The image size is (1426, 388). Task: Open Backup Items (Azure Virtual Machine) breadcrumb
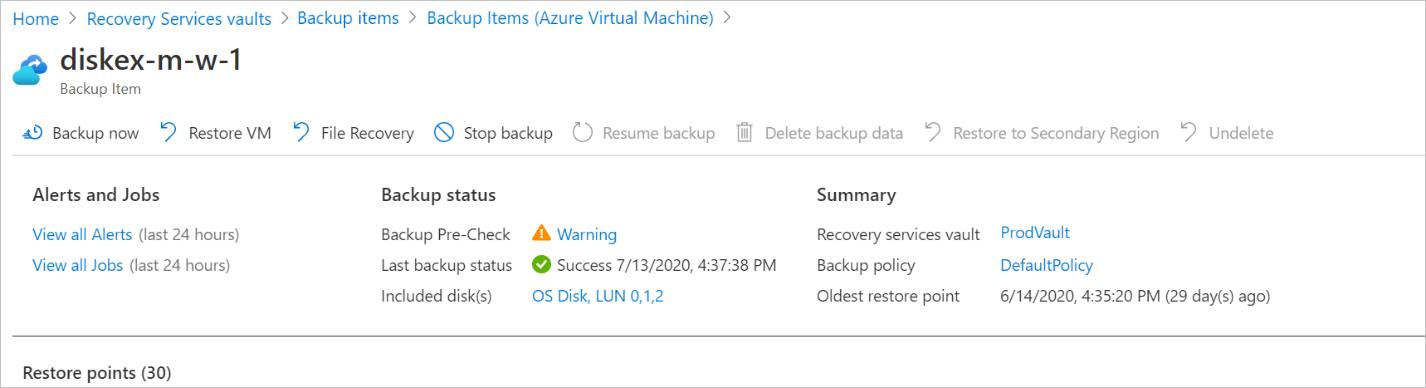tap(570, 18)
